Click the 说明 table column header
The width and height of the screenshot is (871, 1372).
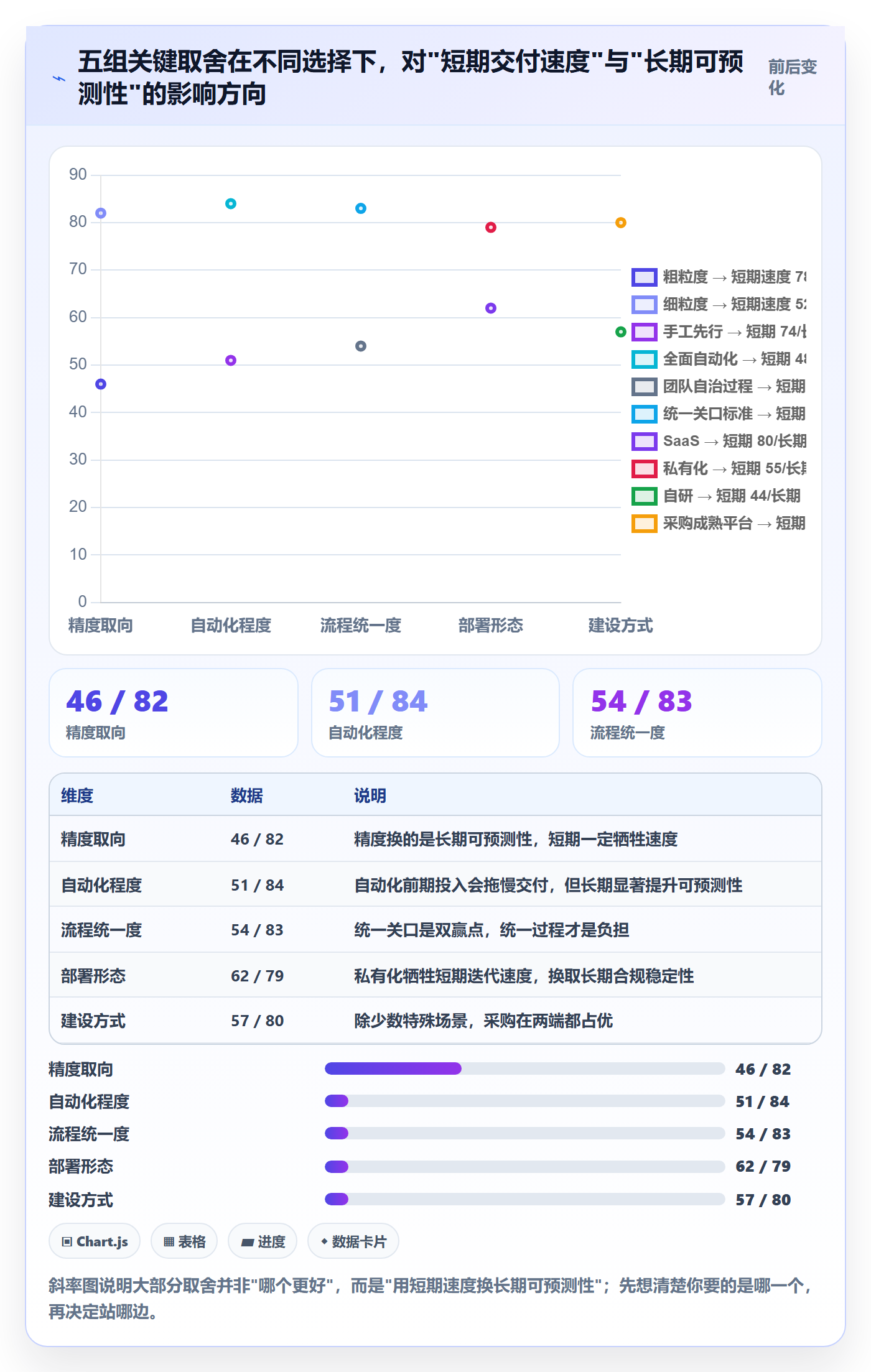pos(370,795)
